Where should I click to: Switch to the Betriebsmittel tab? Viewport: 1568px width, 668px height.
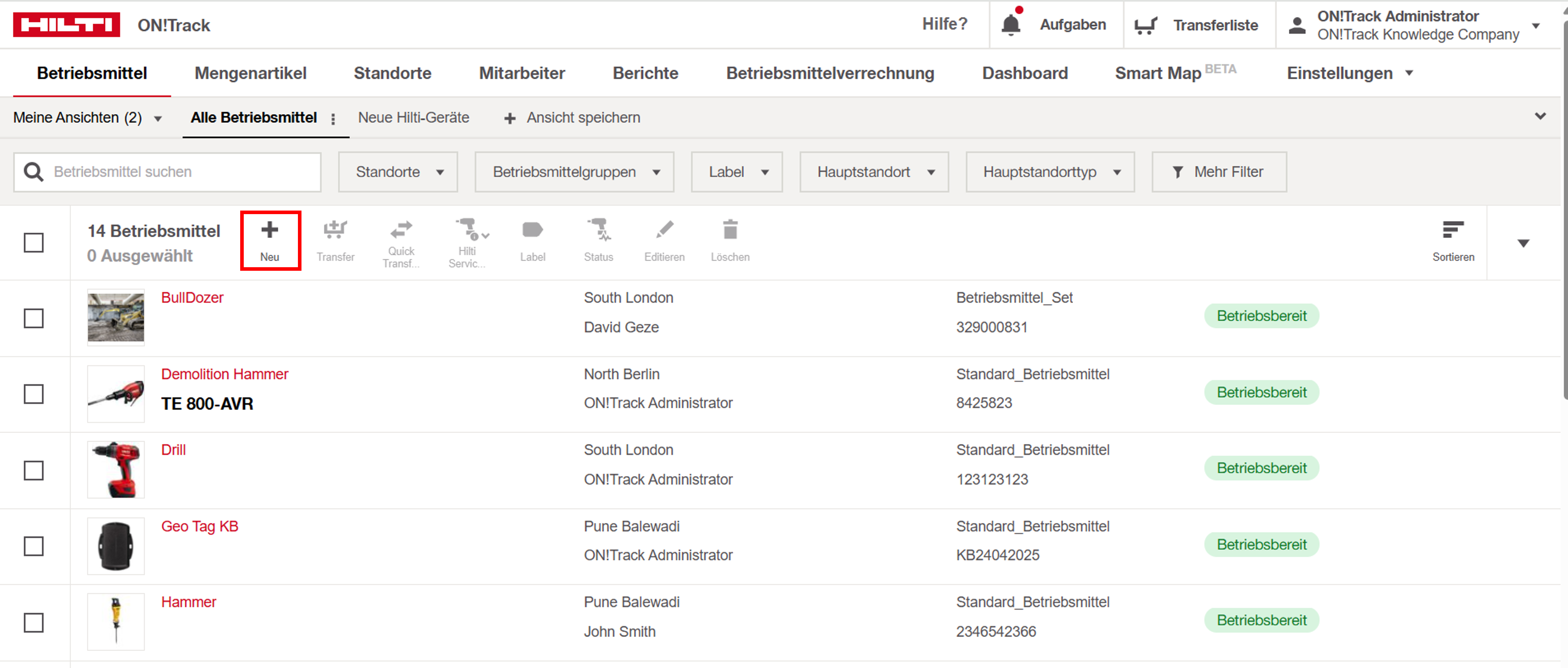[x=92, y=74]
